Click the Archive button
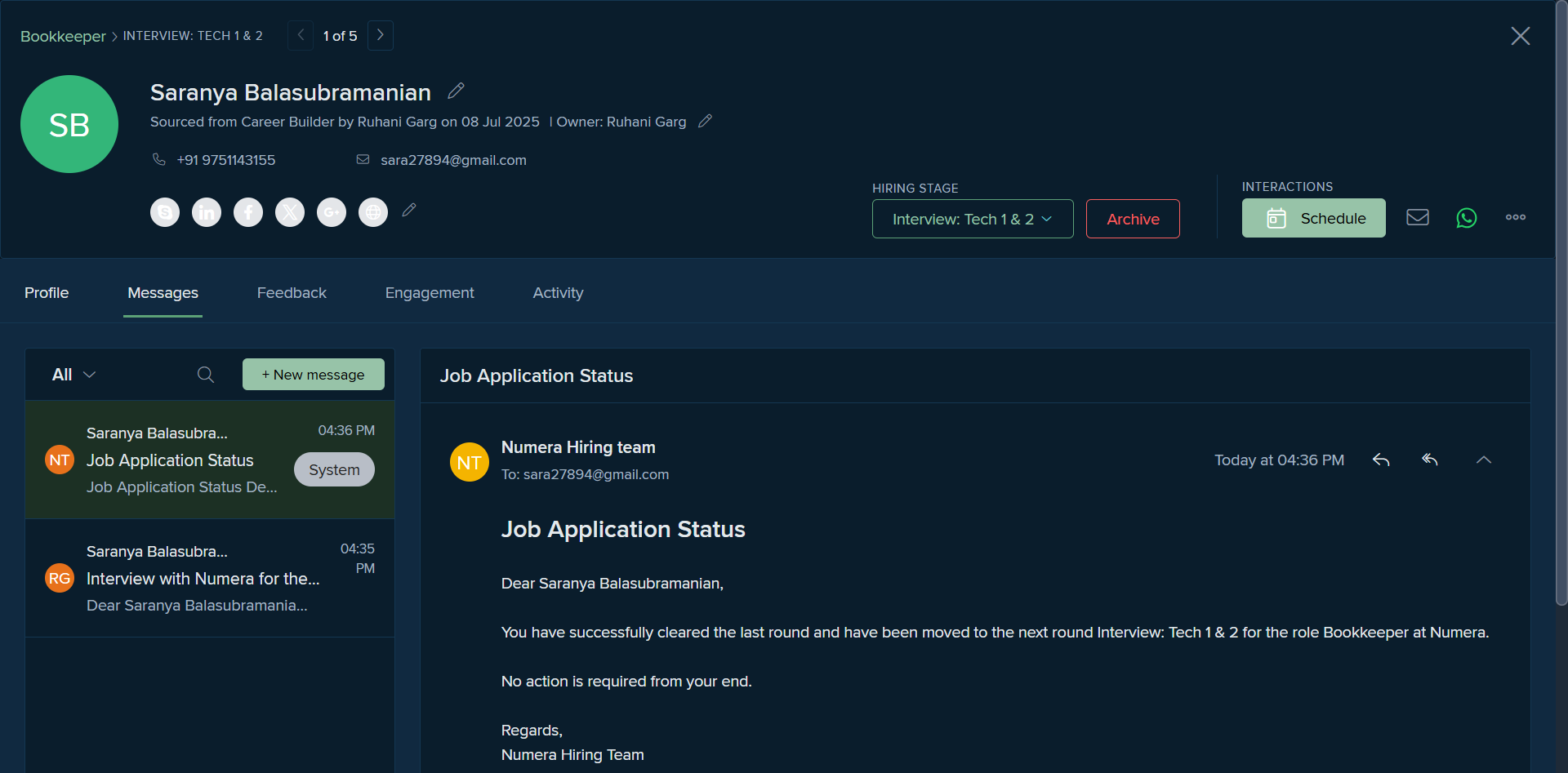The height and width of the screenshot is (773, 1568). point(1133,219)
